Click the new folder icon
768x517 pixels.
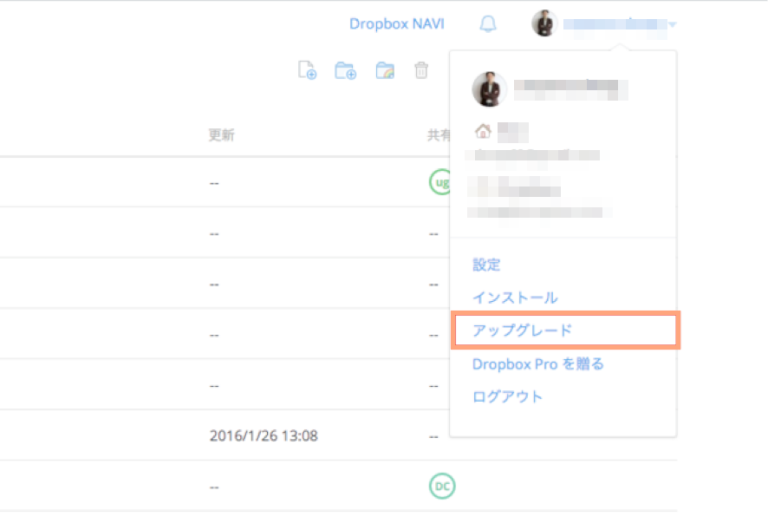tap(345, 70)
